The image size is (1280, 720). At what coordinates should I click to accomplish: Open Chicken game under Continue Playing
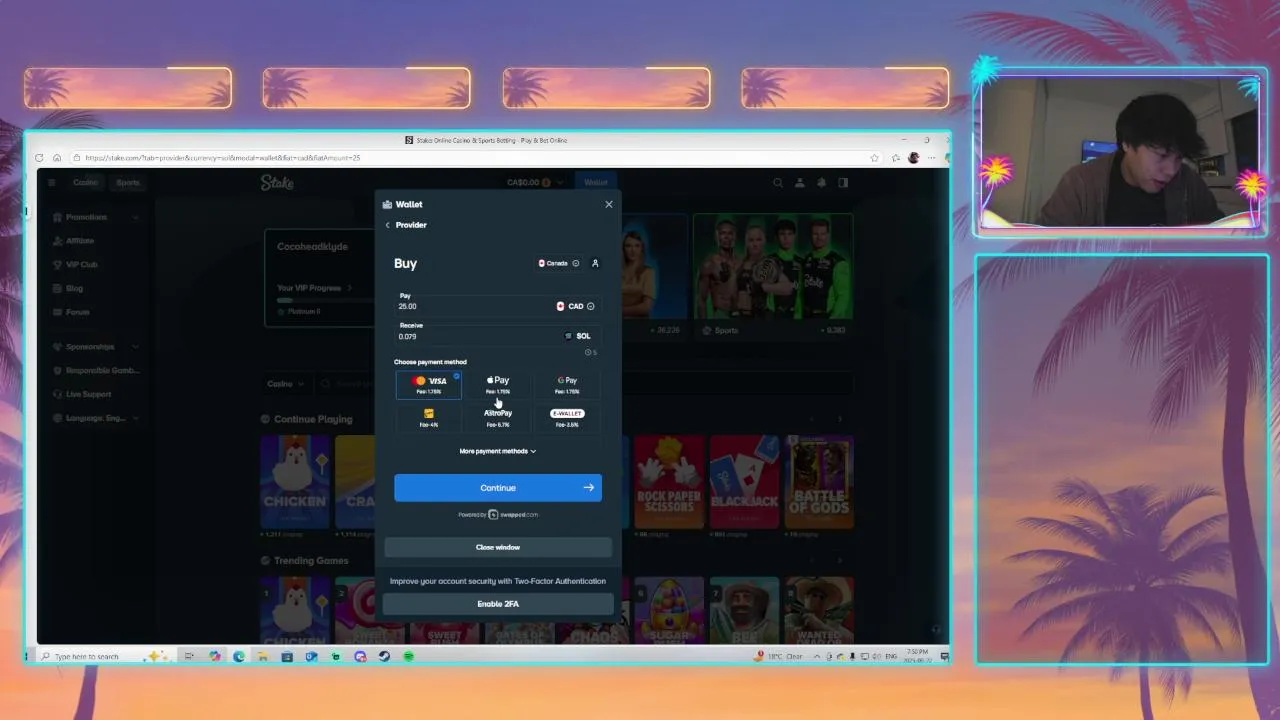pos(294,481)
